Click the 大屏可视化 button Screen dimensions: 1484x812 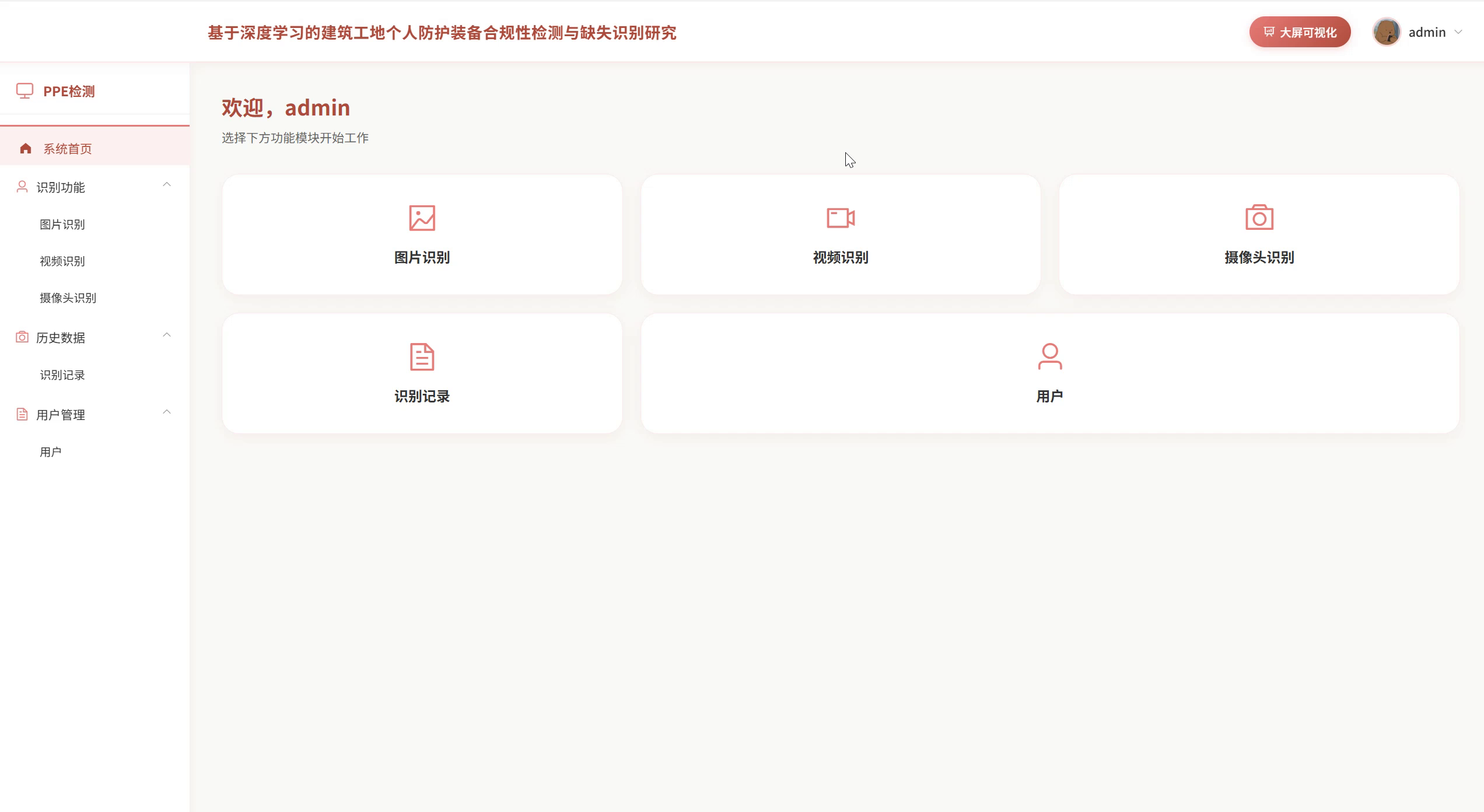[x=1300, y=32]
